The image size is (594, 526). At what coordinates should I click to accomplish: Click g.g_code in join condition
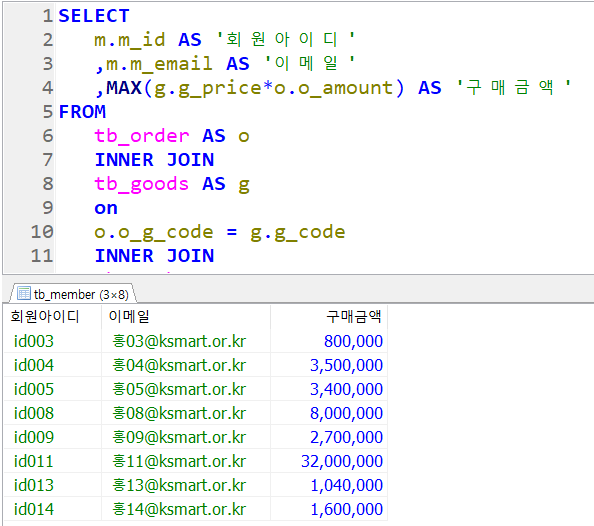click(x=298, y=232)
